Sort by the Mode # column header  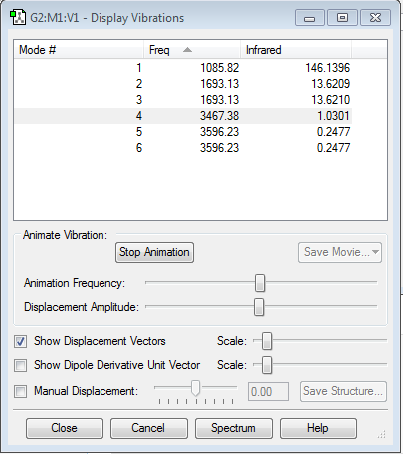point(79,50)
